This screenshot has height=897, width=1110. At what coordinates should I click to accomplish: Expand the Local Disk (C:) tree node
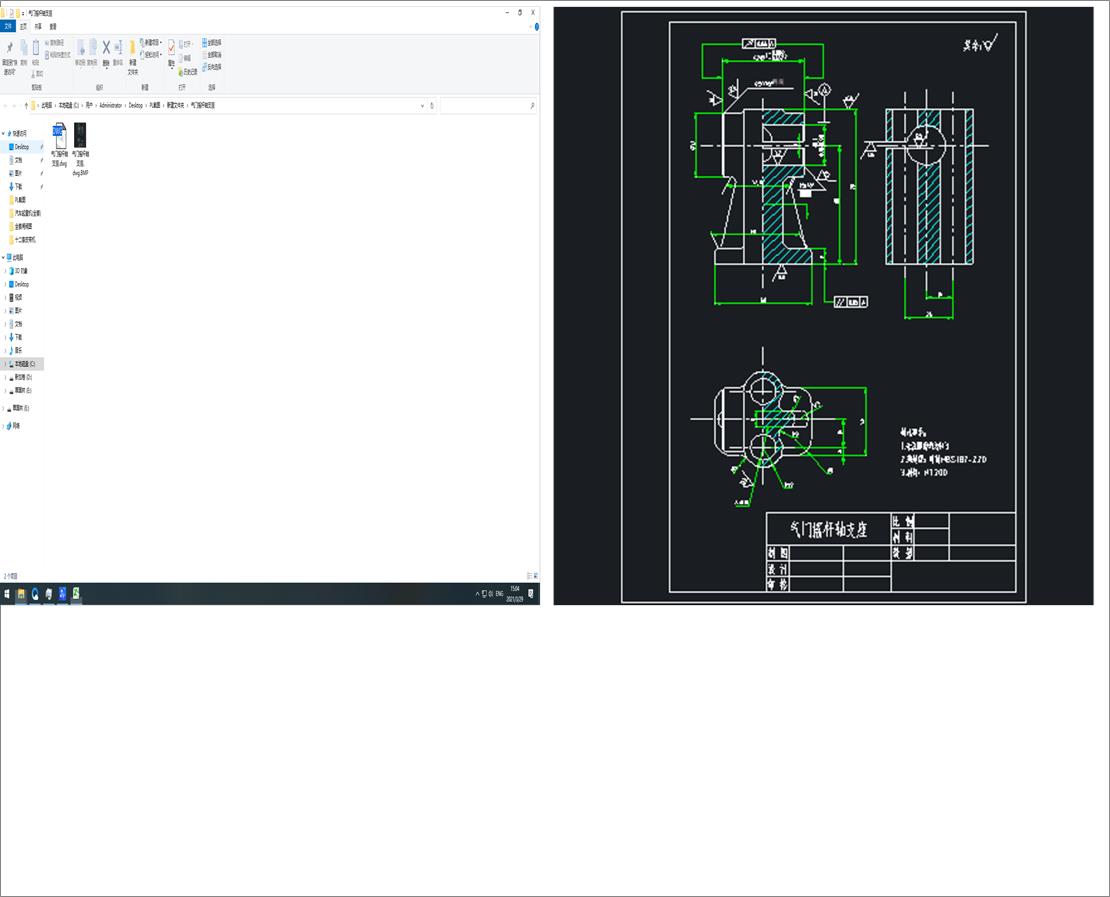click(x=4, y=364)
